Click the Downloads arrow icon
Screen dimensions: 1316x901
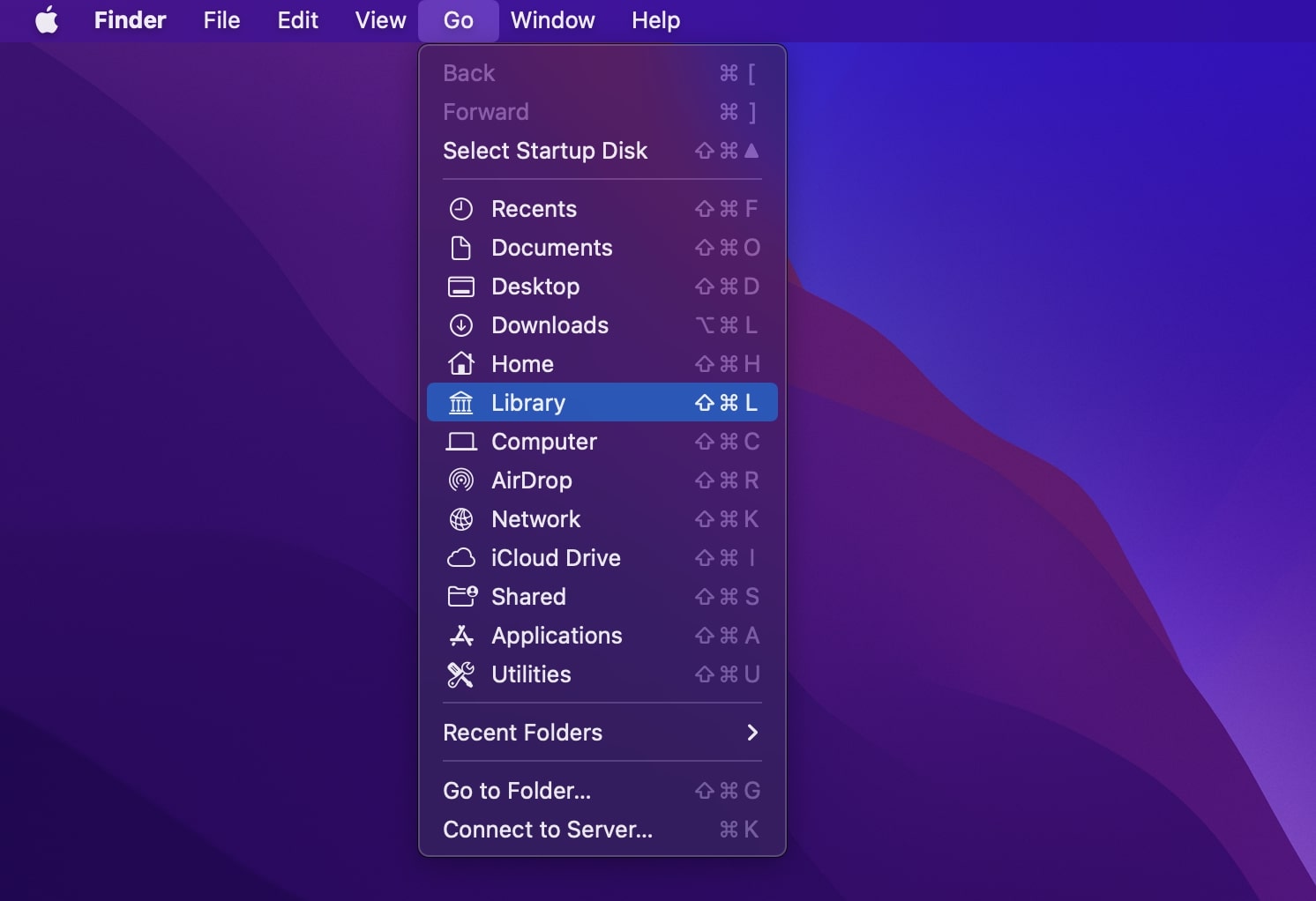461,325
